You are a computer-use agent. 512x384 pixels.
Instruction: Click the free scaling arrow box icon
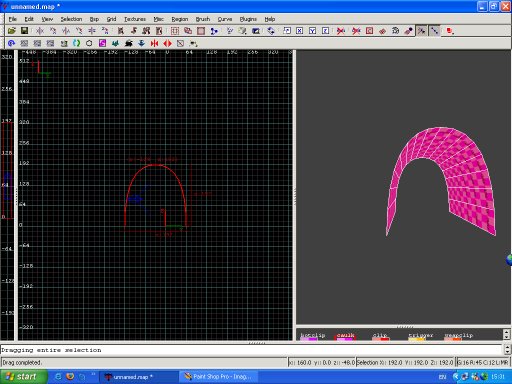tap(287, 31)
